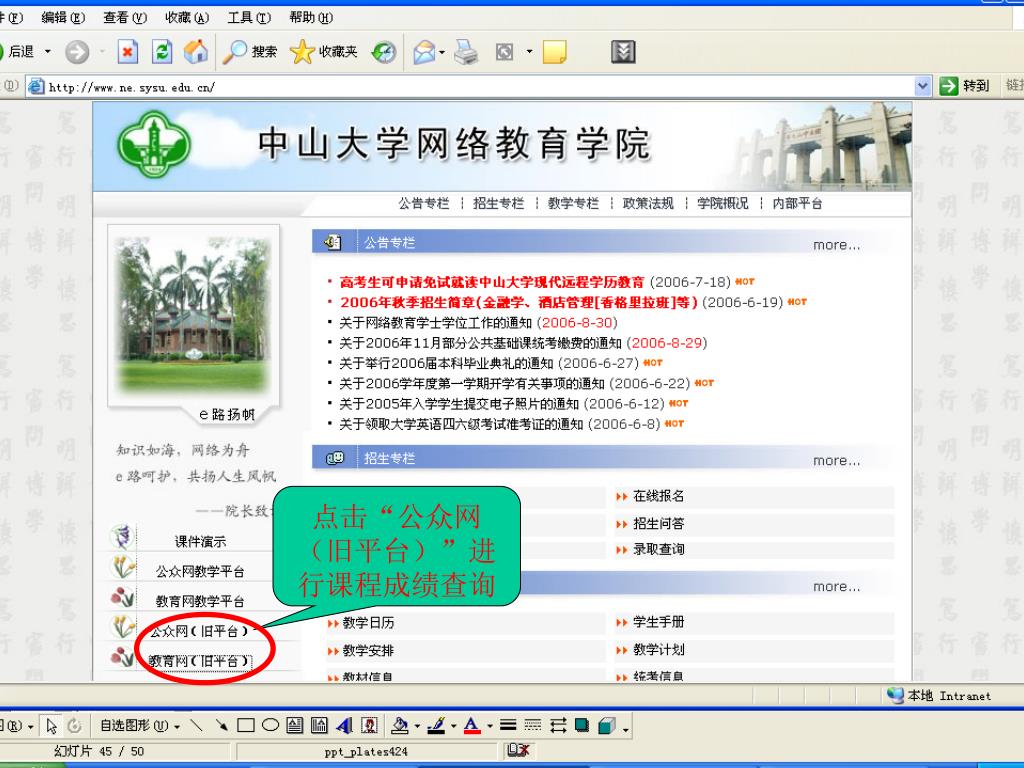
Task: Open the 教学专栏 navigation tab
Action: click(x=573, y=203)
